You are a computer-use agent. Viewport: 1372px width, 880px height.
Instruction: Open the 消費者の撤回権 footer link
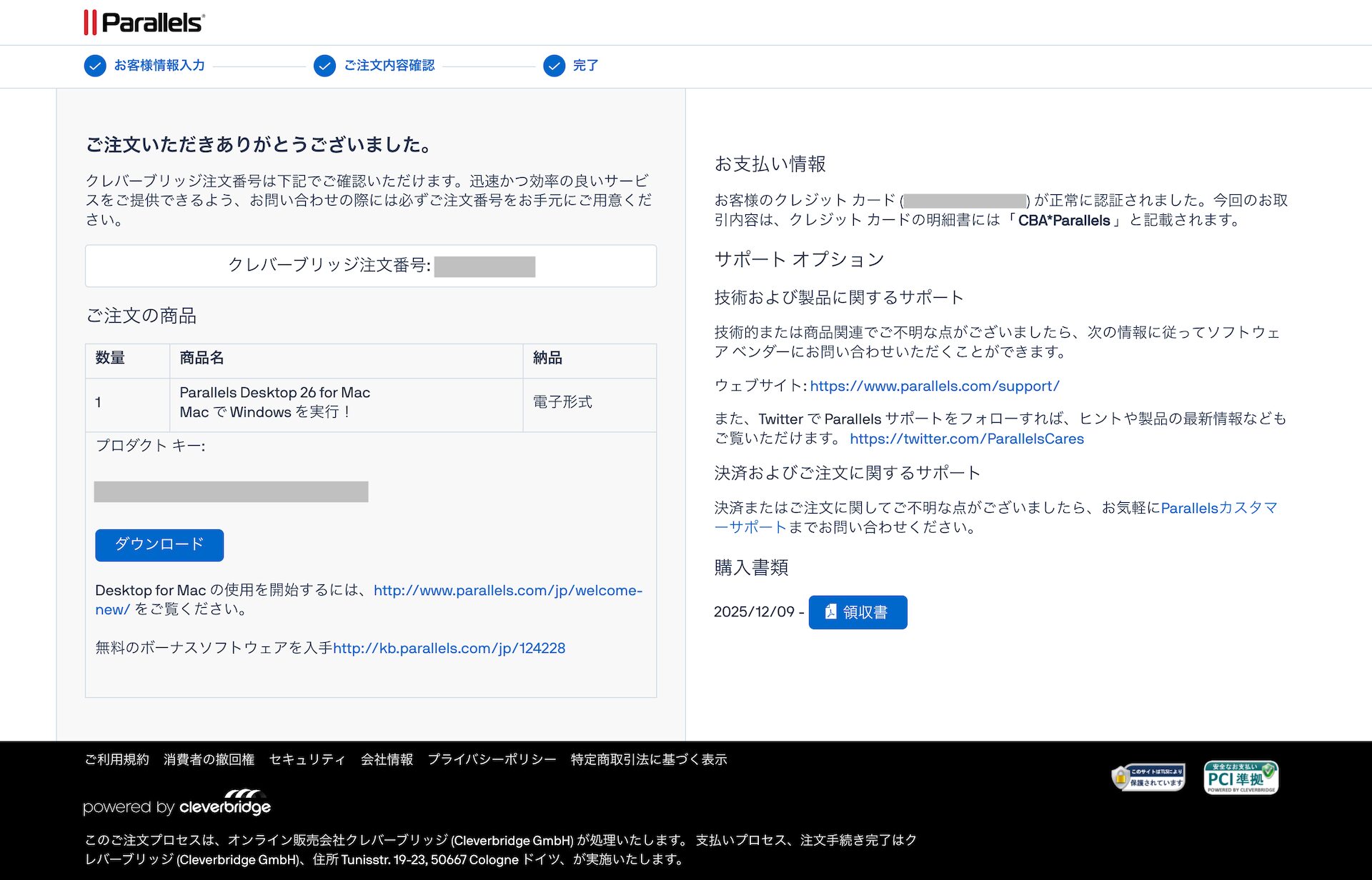pos(209,759)
